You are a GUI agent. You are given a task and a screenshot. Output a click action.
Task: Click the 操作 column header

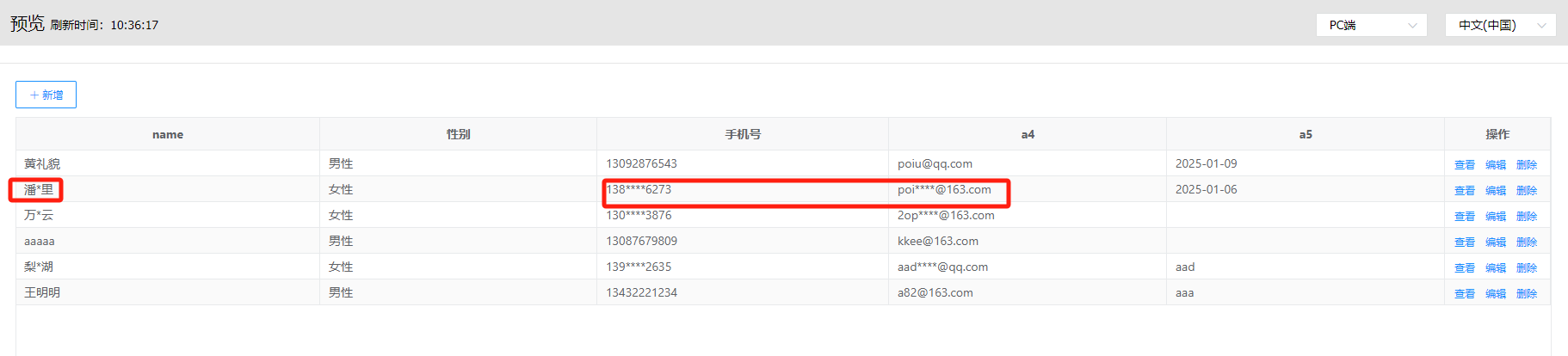(1497, 134)
